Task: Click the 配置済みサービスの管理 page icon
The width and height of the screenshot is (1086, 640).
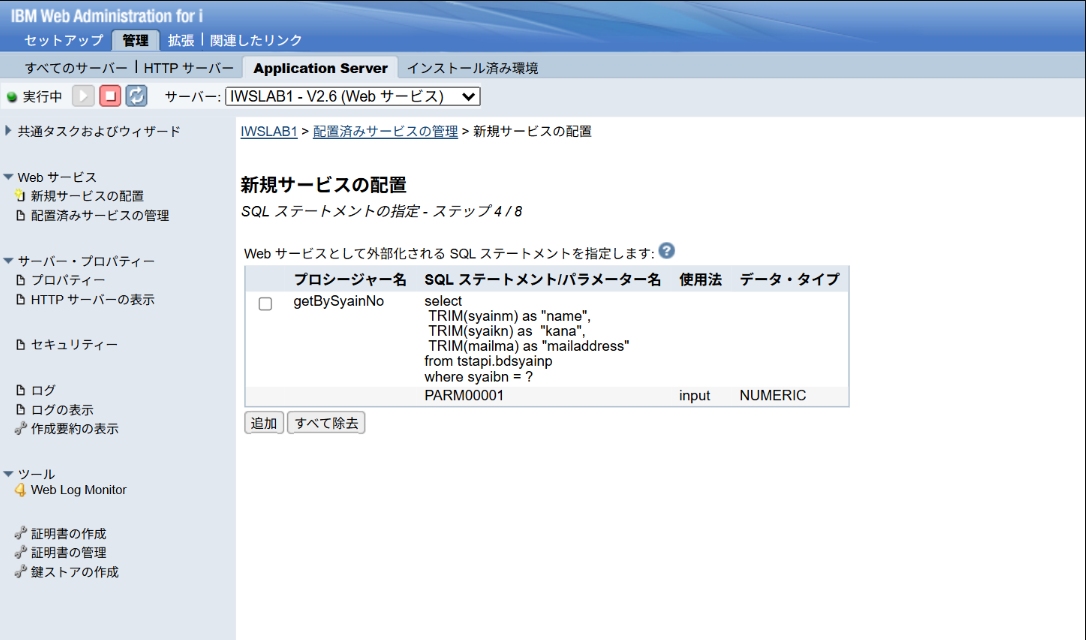Action: [21, 215]
